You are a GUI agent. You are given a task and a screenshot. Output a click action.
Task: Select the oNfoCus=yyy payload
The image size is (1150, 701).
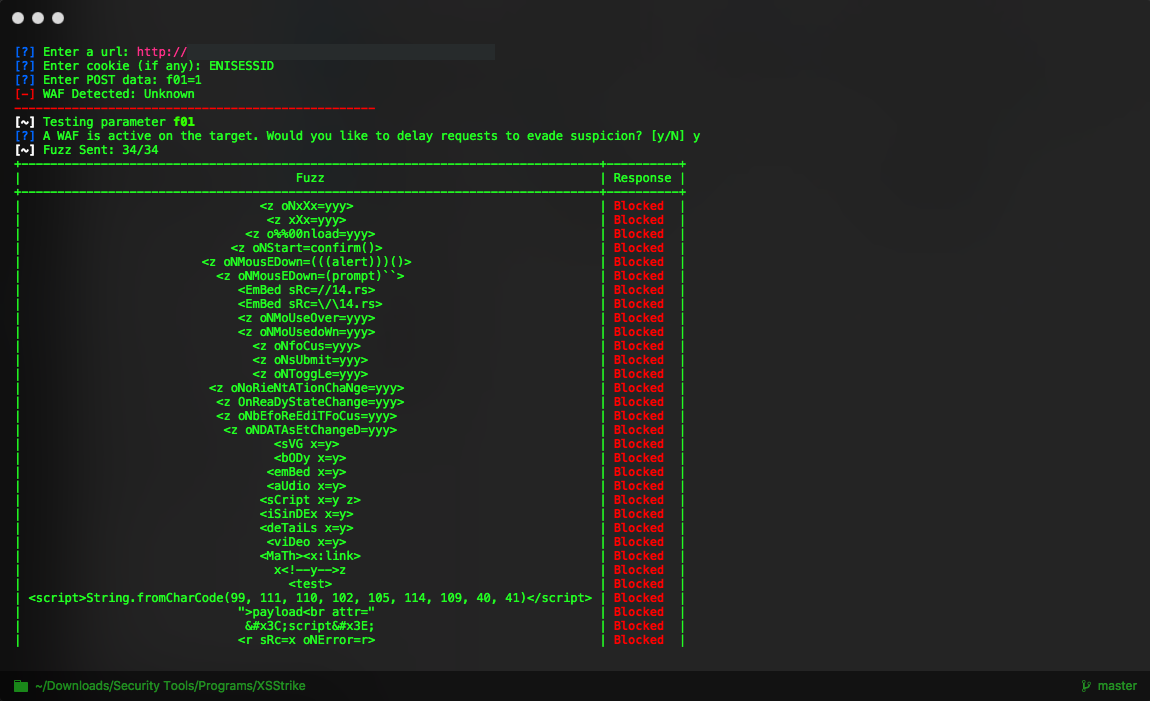pos(306,345)
